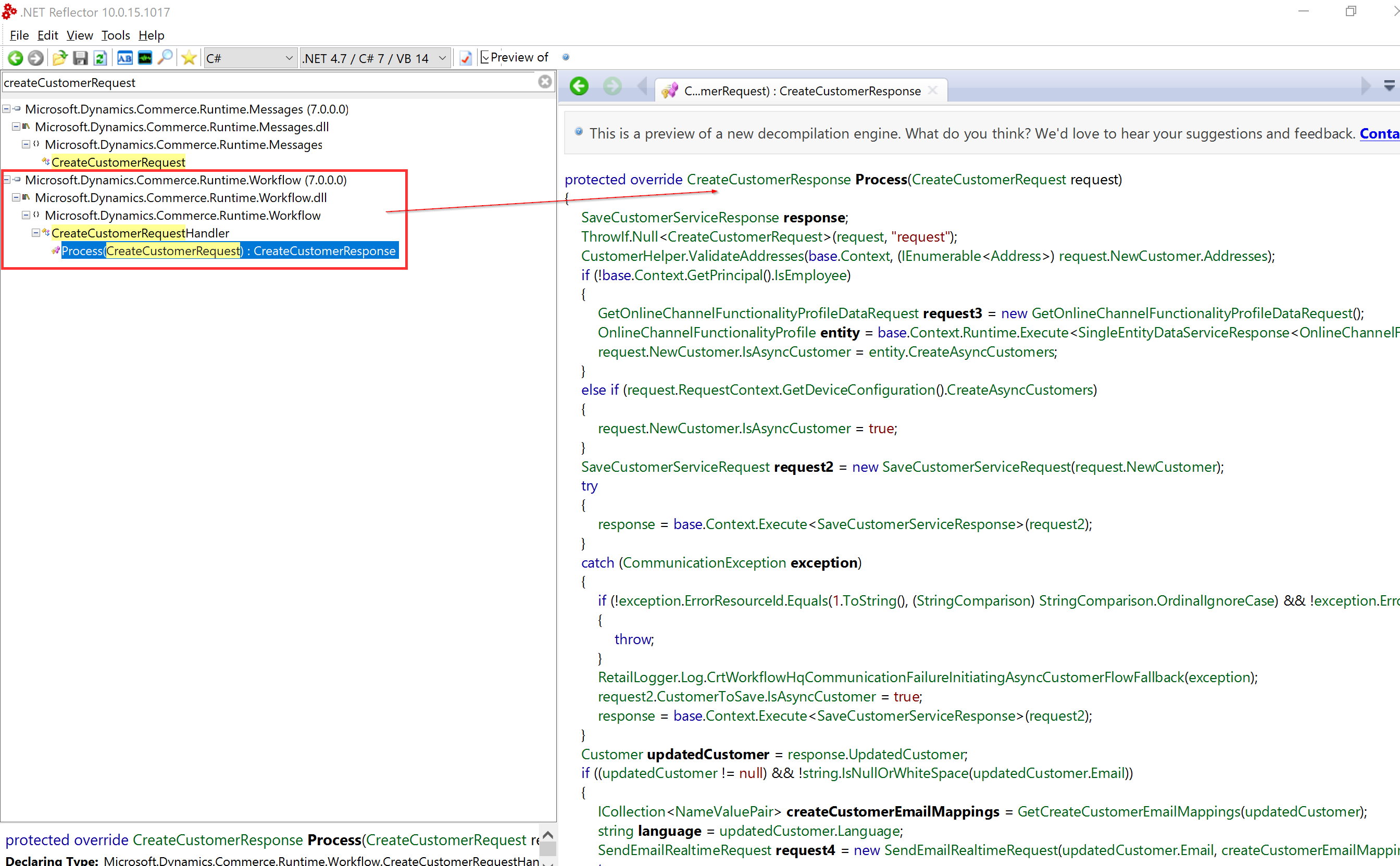Collapse the Runtime.Messages namespace node

[26, 144]
